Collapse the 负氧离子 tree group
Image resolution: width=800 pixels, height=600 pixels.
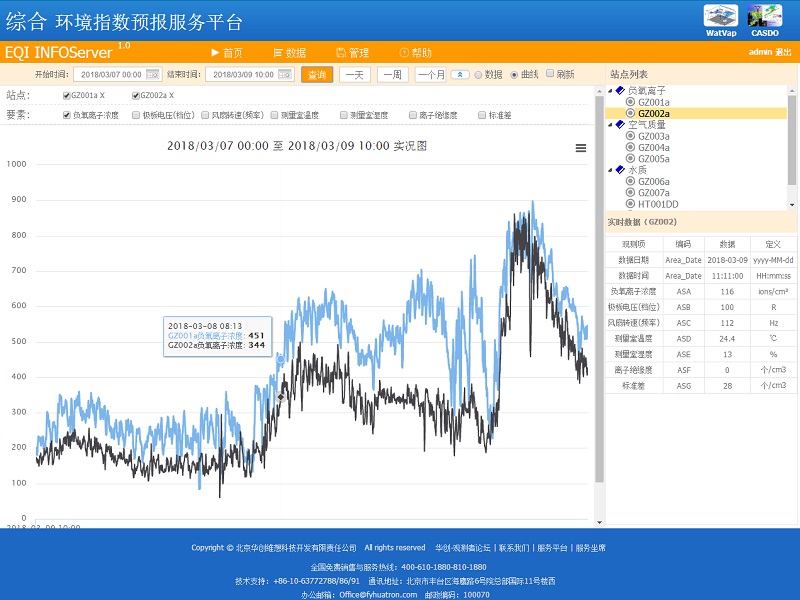point(610,91)
